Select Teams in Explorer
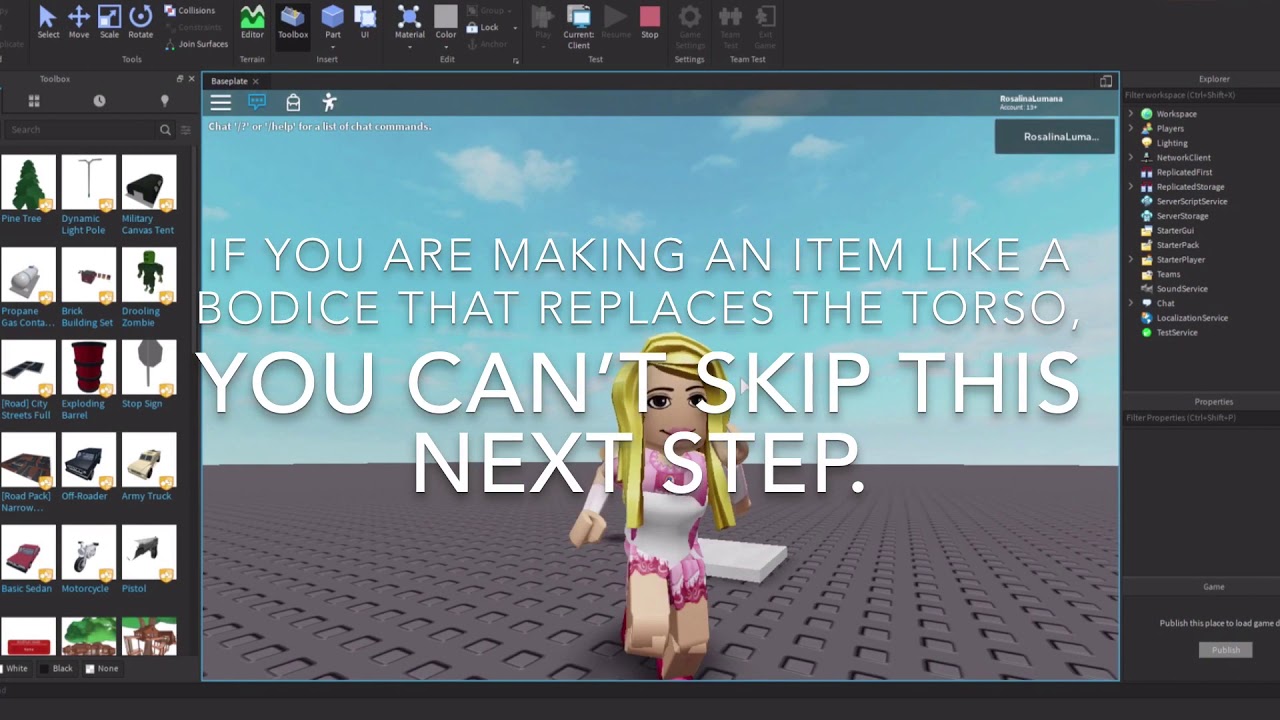 pyautogui.click(x=1168, y=274)
